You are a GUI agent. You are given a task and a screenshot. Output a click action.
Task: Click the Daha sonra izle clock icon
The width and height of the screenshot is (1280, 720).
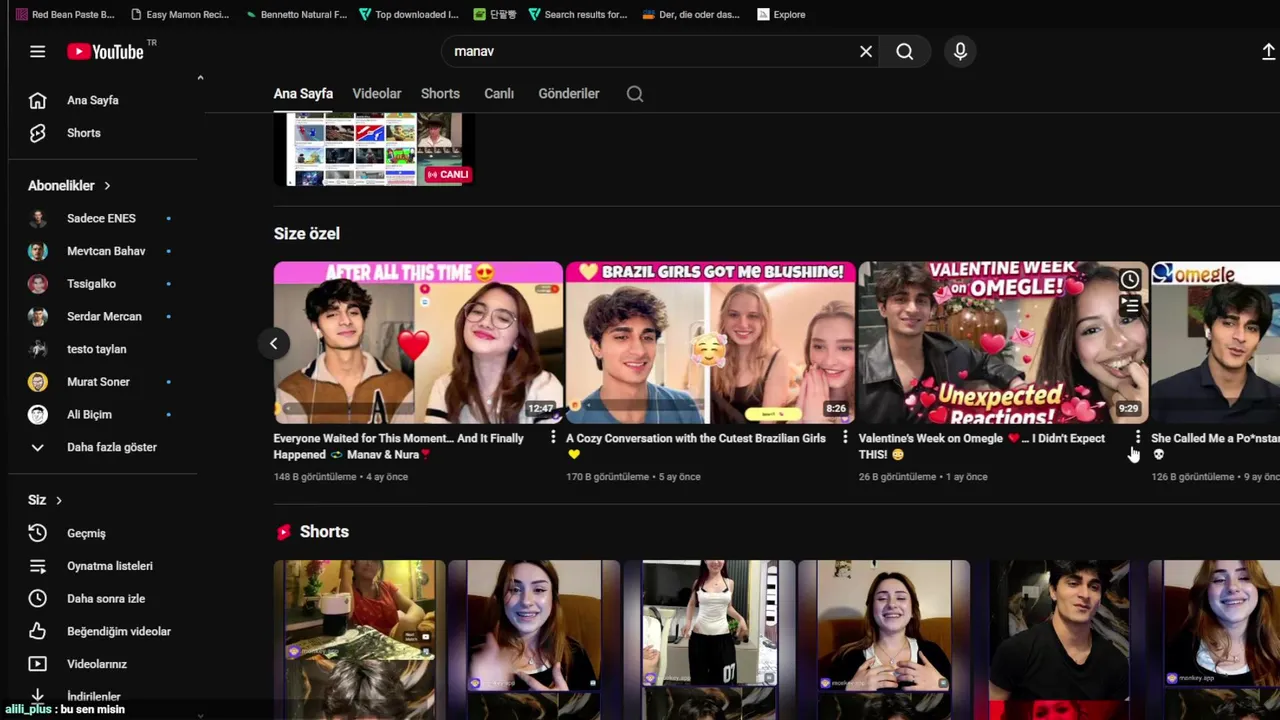pyautogui.click(x=37, y=598)
